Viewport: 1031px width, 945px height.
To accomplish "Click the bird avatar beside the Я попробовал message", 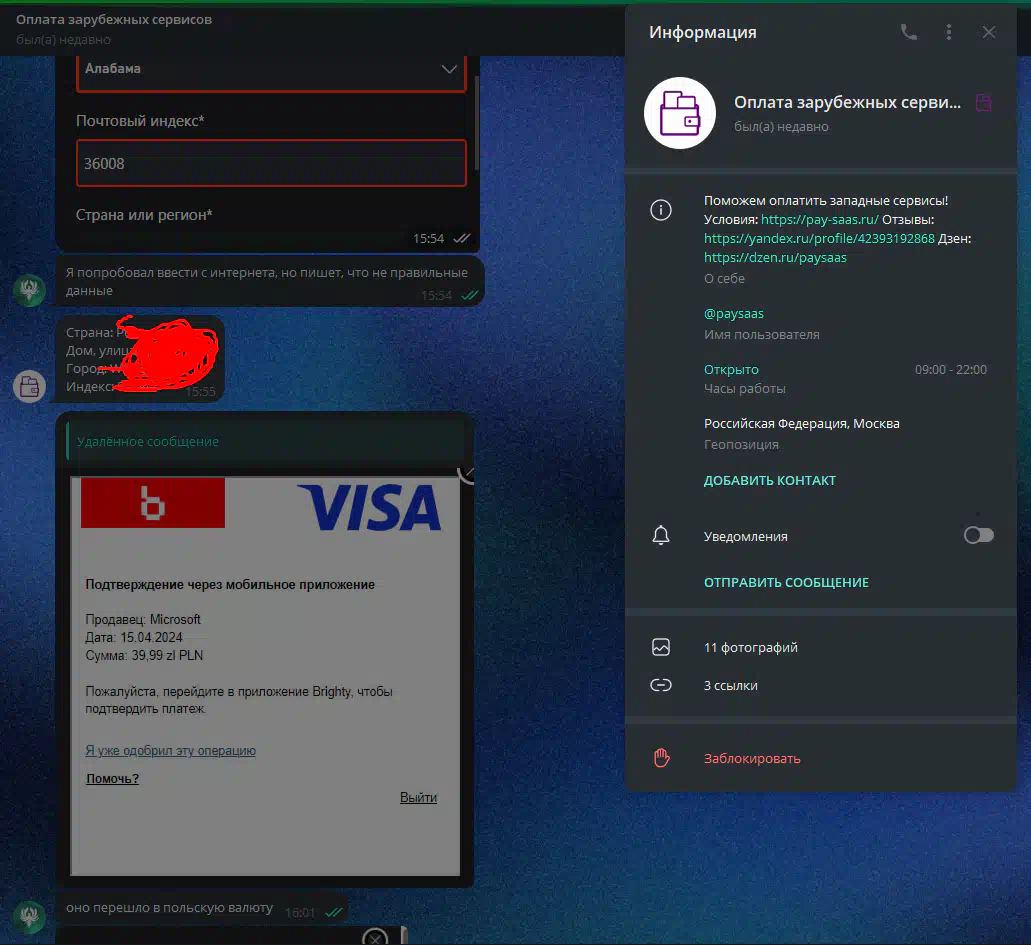I will click(30, 290).
